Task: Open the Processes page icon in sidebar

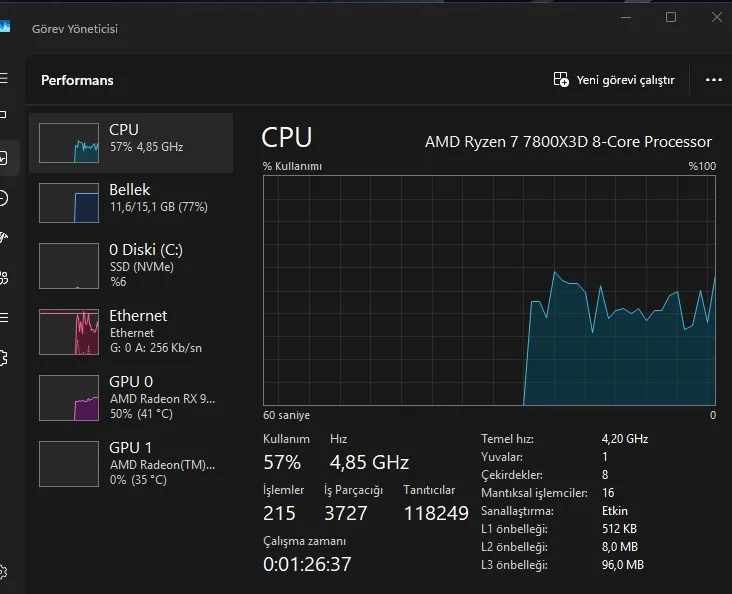Action: pos(4,117)
